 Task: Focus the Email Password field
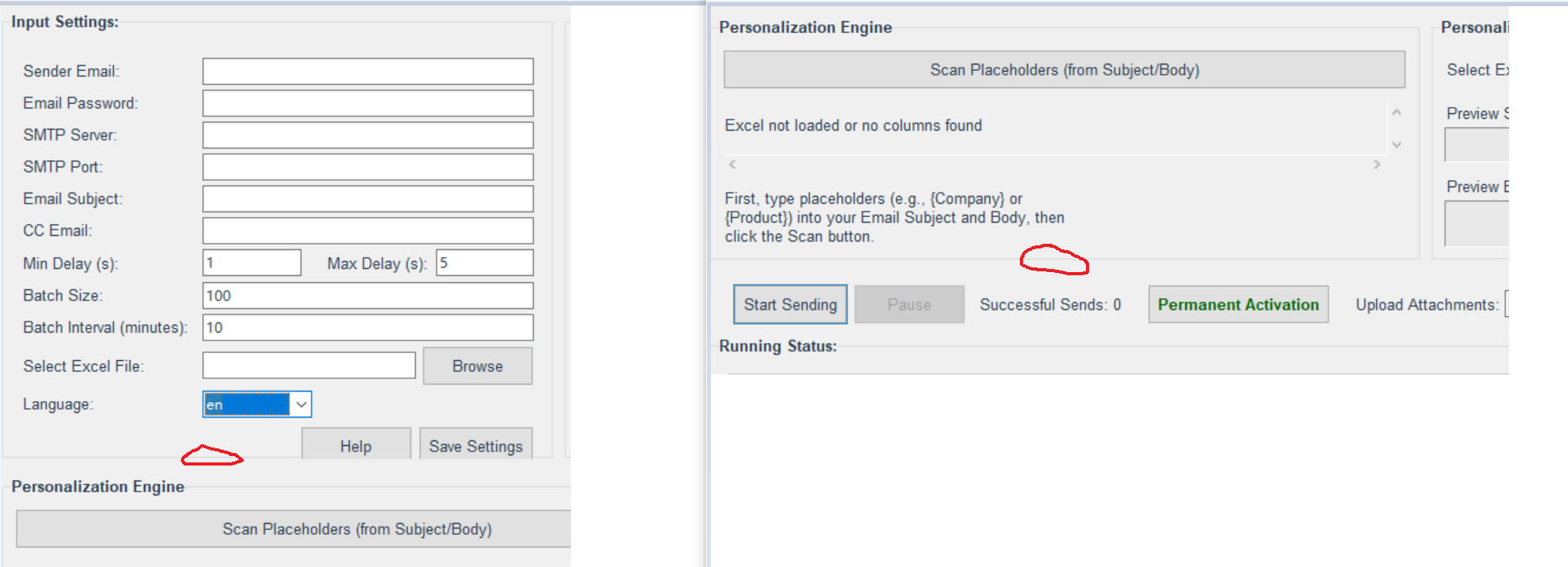(x=367, y=103)
